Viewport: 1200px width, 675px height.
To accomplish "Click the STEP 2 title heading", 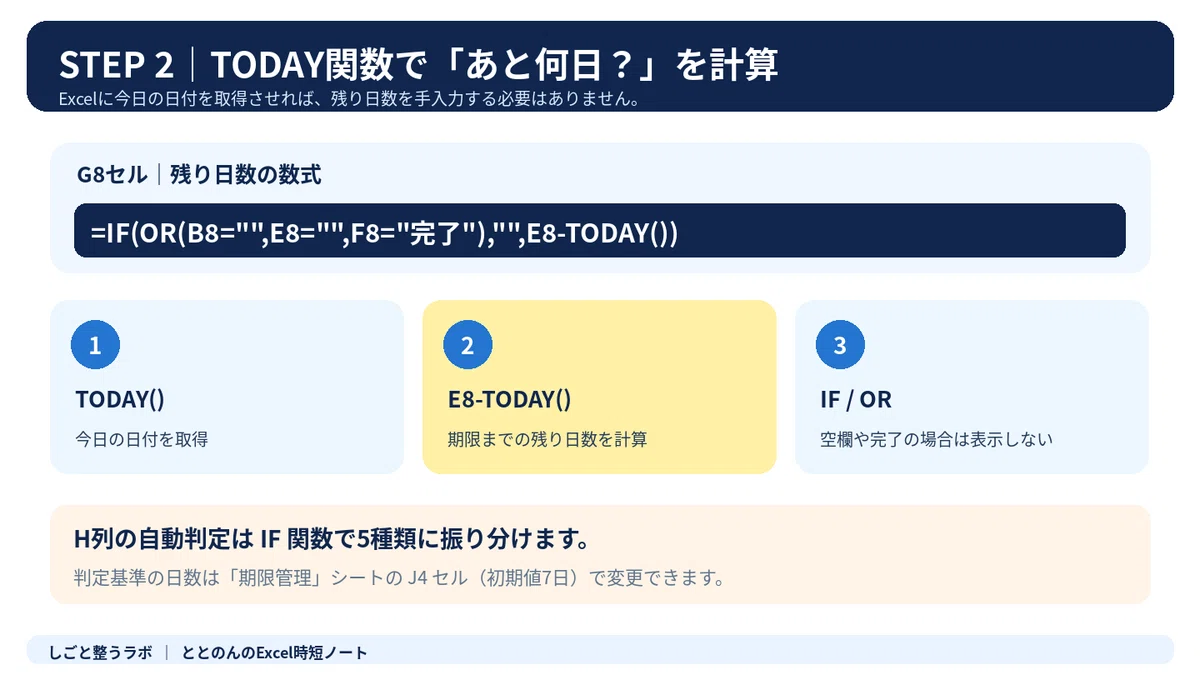I will 418,64.
